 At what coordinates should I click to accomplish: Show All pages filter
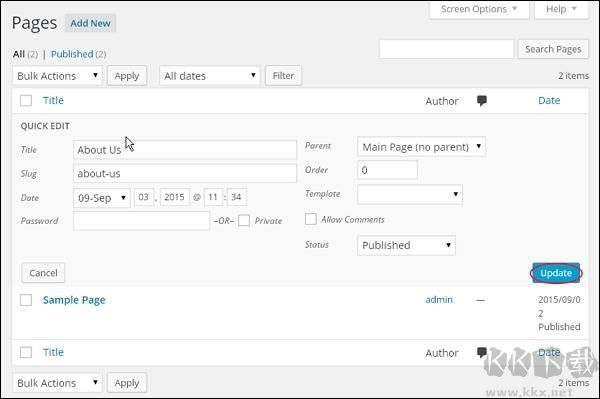(x=19, y=54)
